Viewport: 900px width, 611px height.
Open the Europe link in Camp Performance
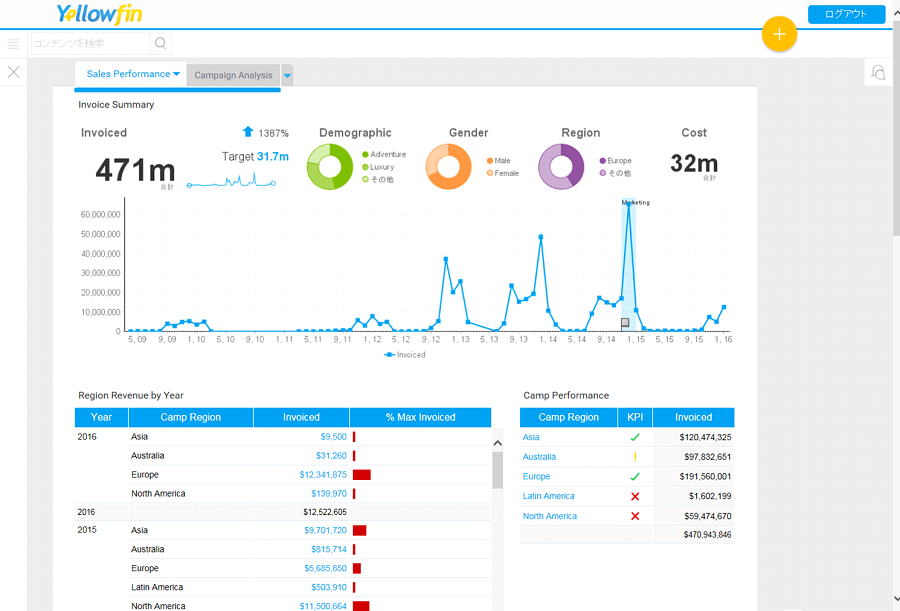(536, 477)
